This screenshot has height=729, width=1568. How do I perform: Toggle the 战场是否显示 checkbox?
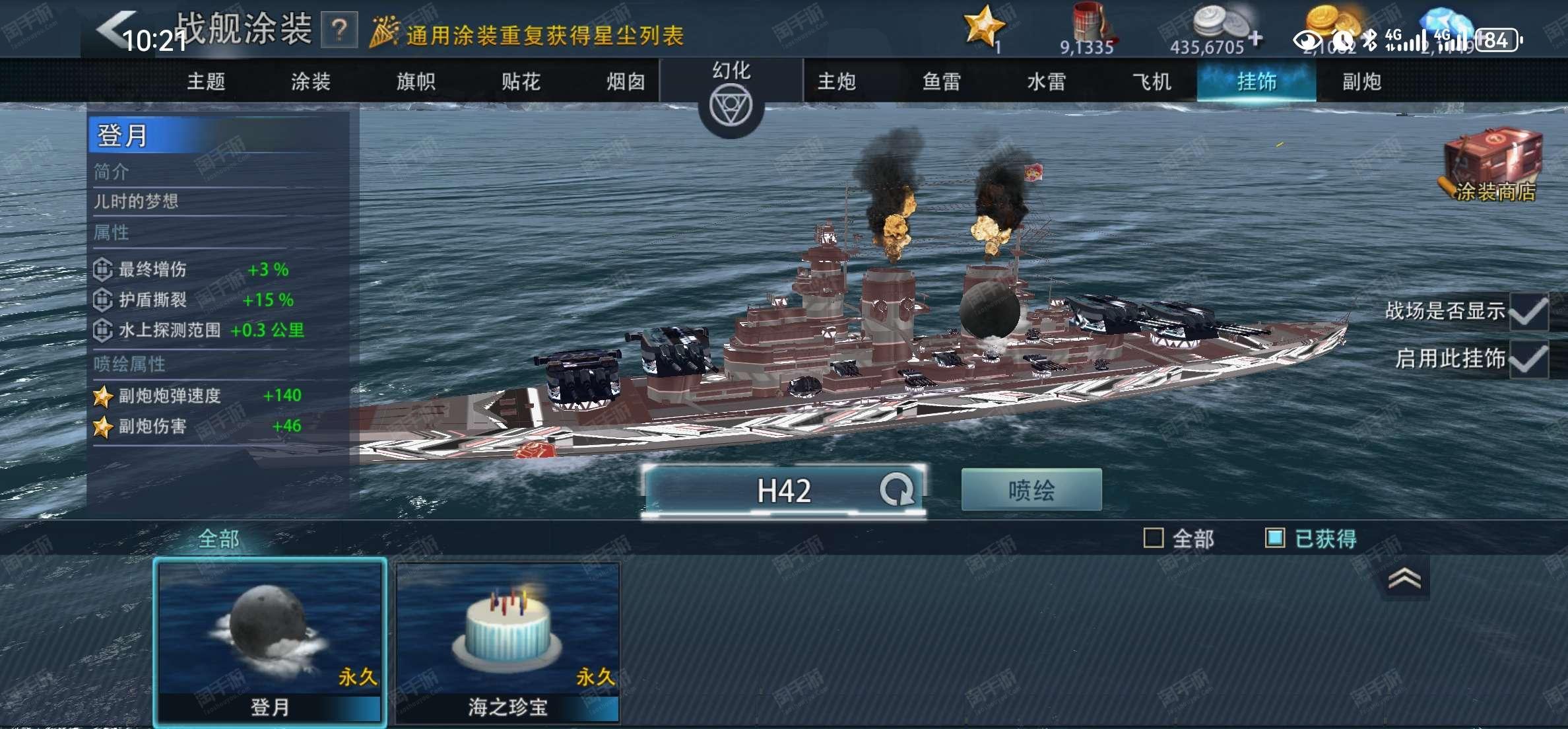pos(1528,311)
